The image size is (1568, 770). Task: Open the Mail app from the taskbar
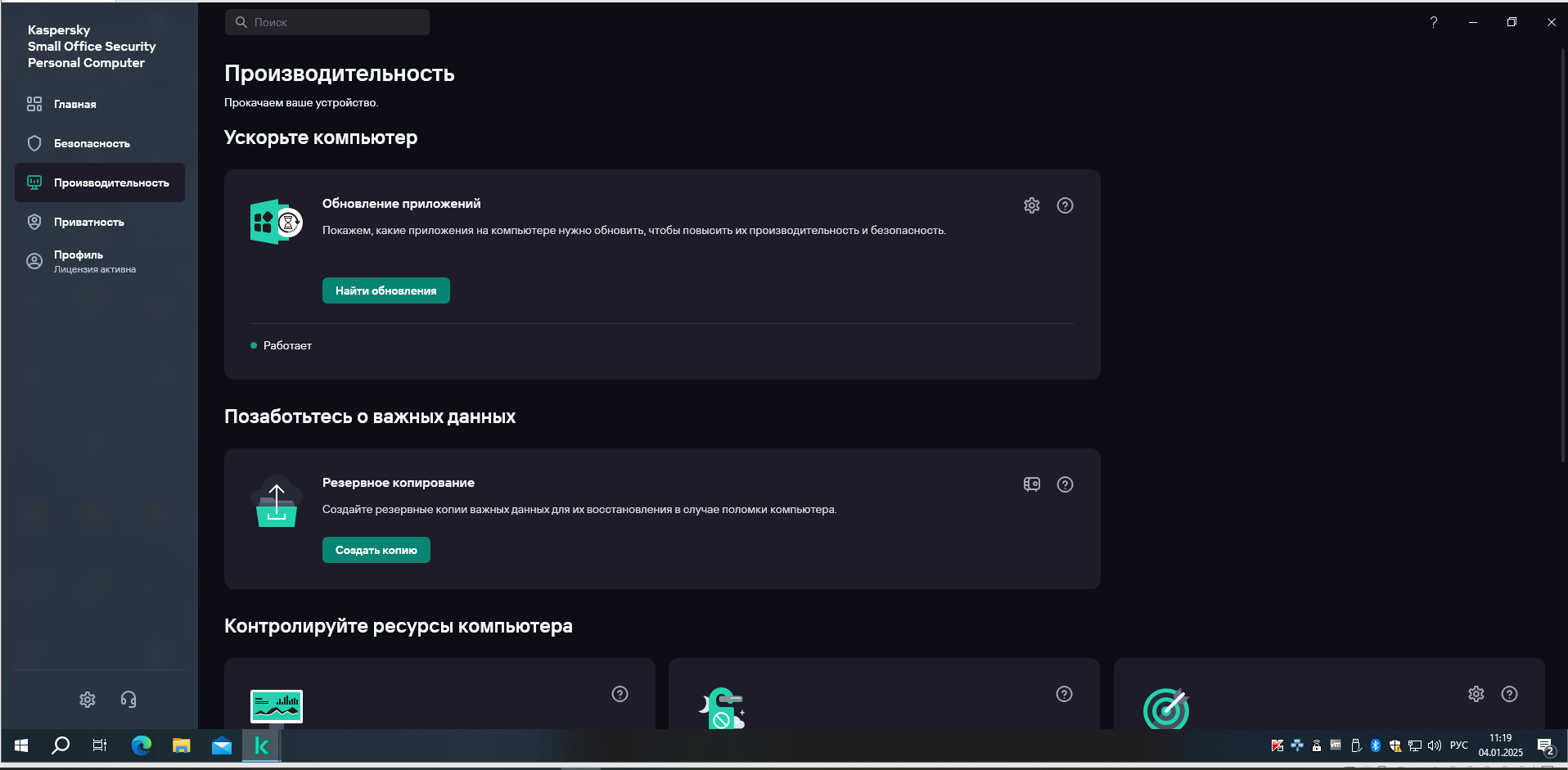pos(221,745)
